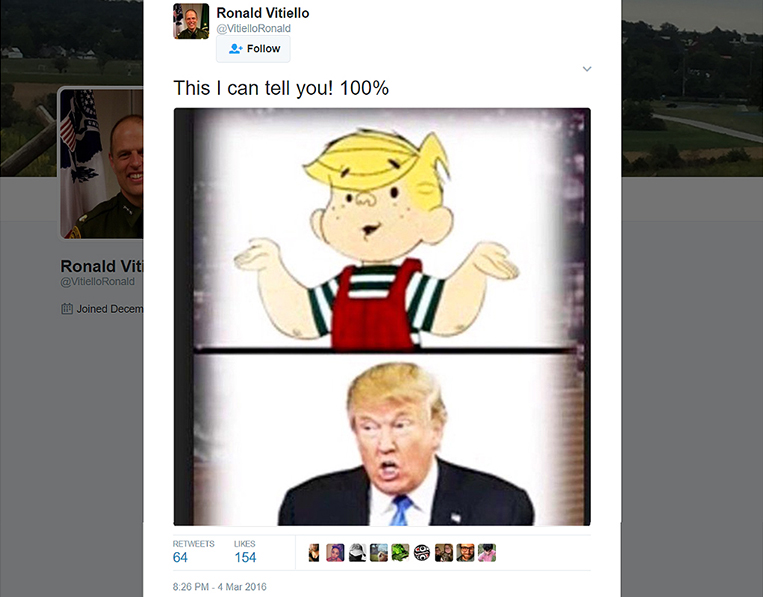Open the first narrow liker avatar
The width and height of the screenshot is (763, 597).
[314, 553]
